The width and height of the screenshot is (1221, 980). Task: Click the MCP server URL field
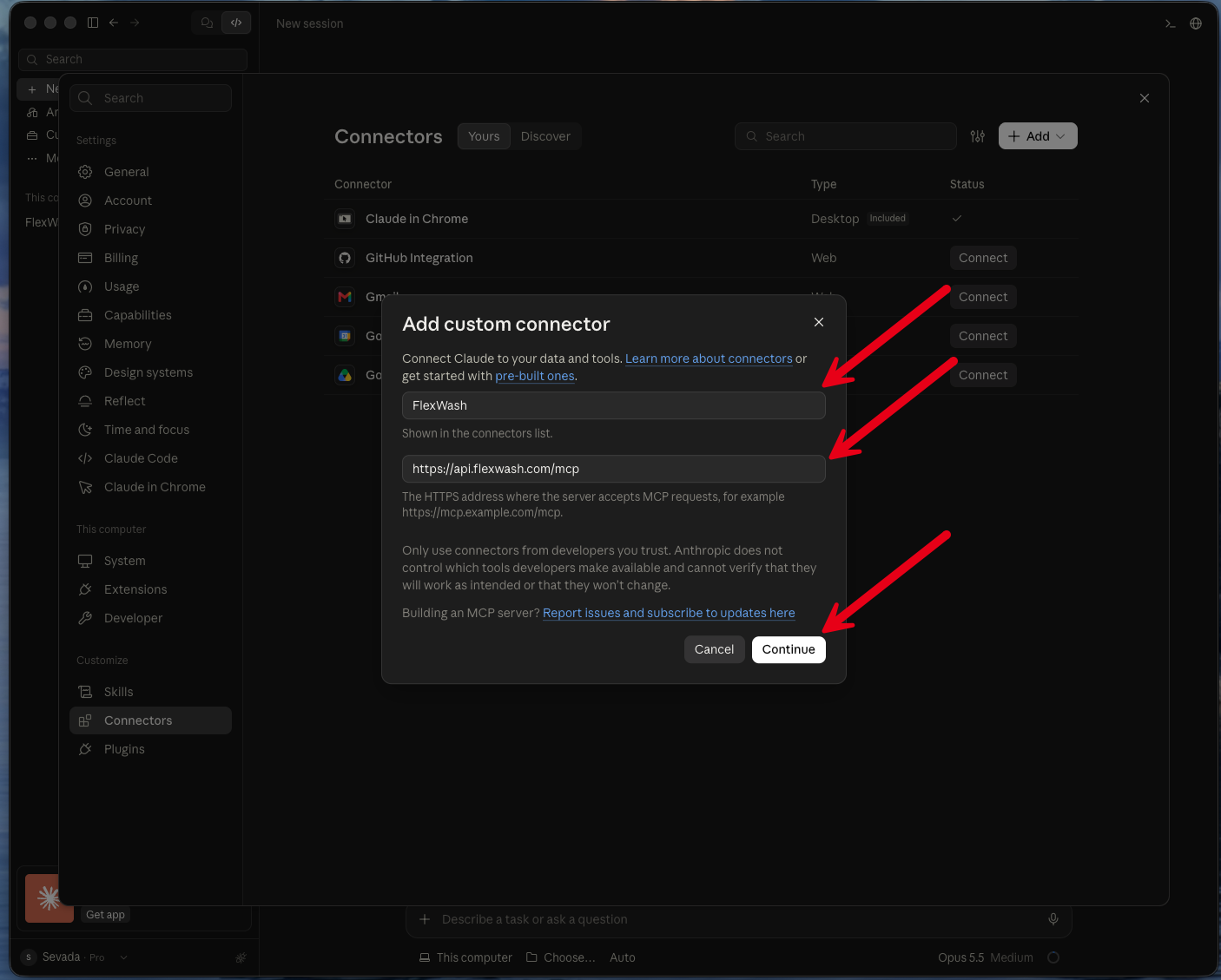click(x=614, y=469)
